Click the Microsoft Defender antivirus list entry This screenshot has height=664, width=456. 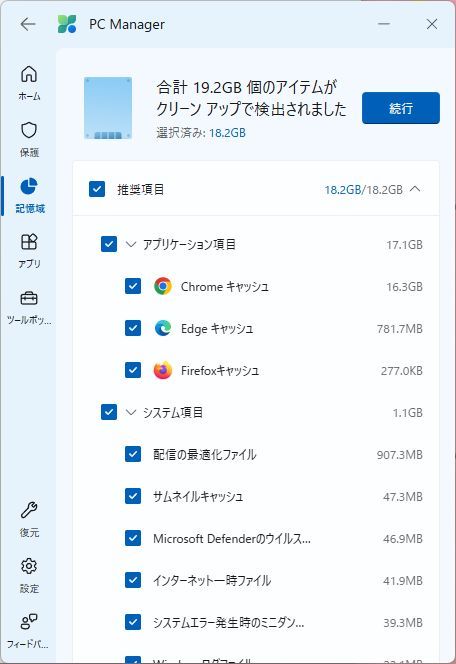[274, 539]
